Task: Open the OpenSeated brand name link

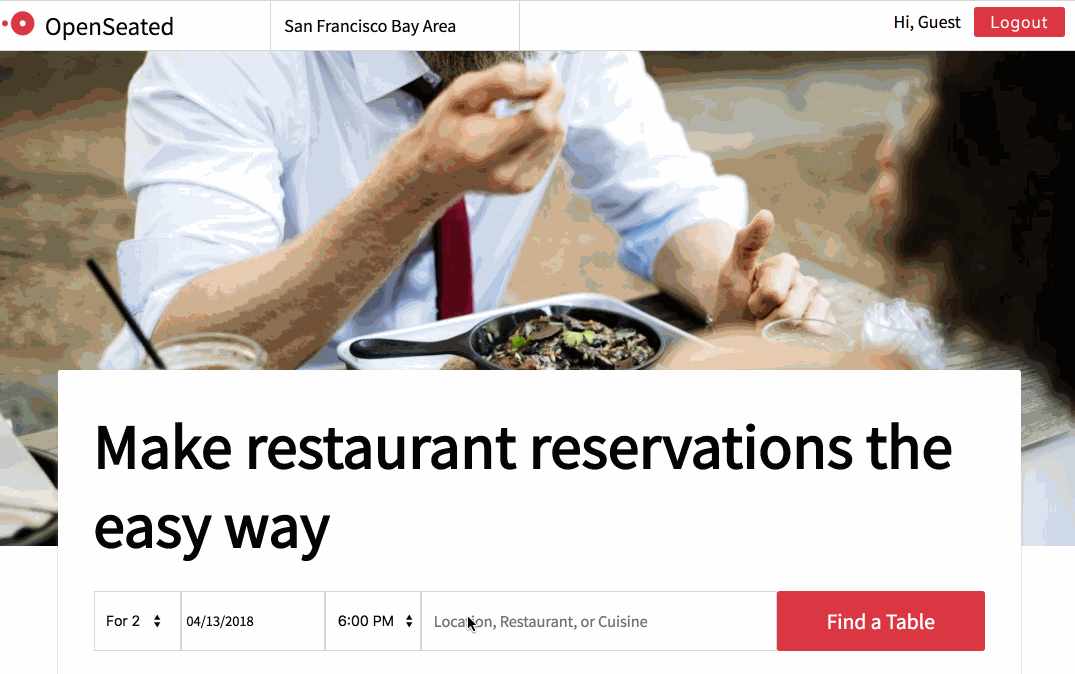Action: click(109, 27)
